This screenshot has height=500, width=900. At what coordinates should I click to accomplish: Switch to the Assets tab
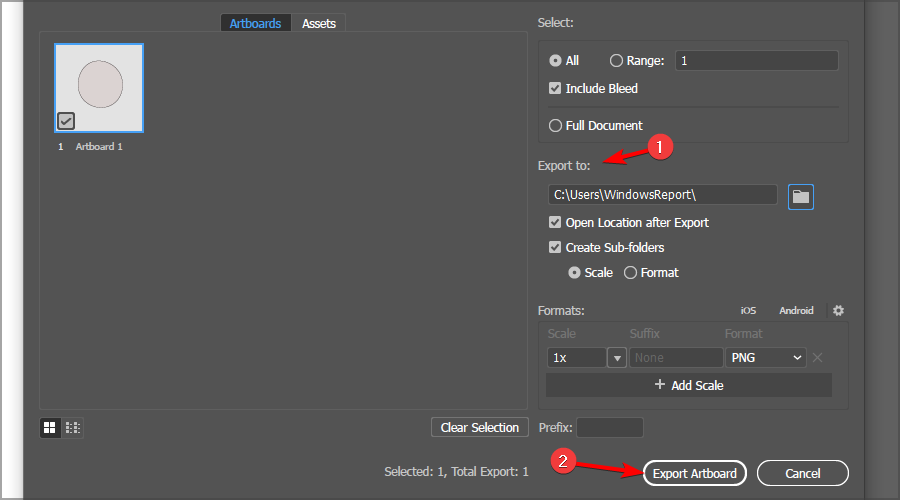click(319, 23)
